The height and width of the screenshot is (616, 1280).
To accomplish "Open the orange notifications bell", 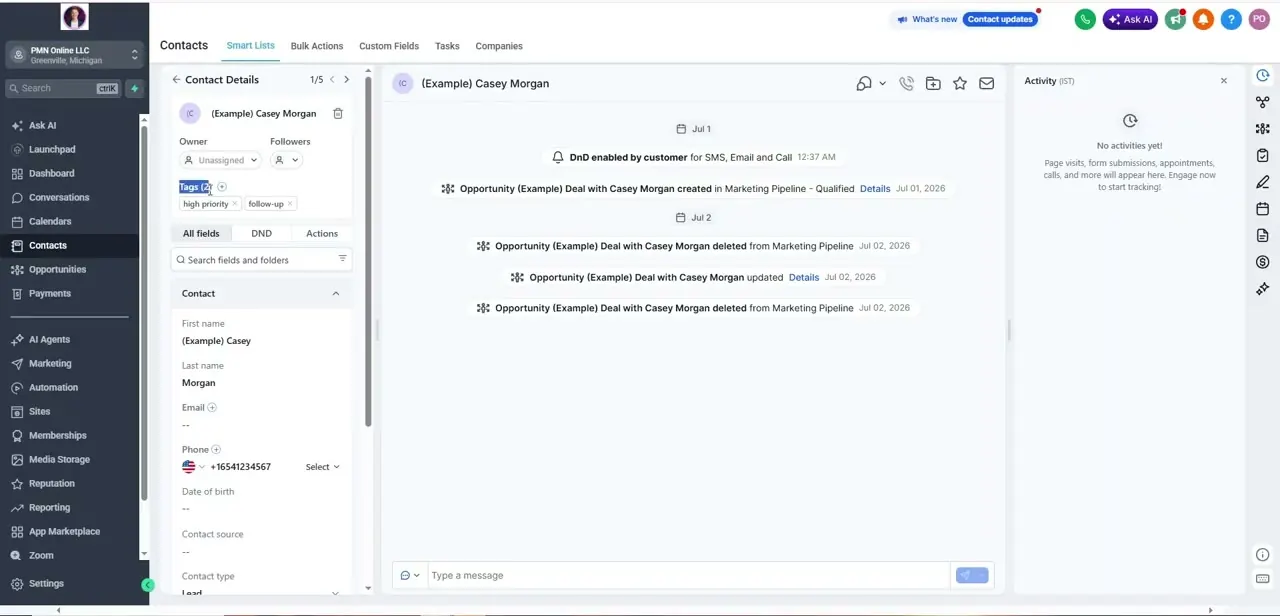I will pyautogui.click(x=1204, y=19).
